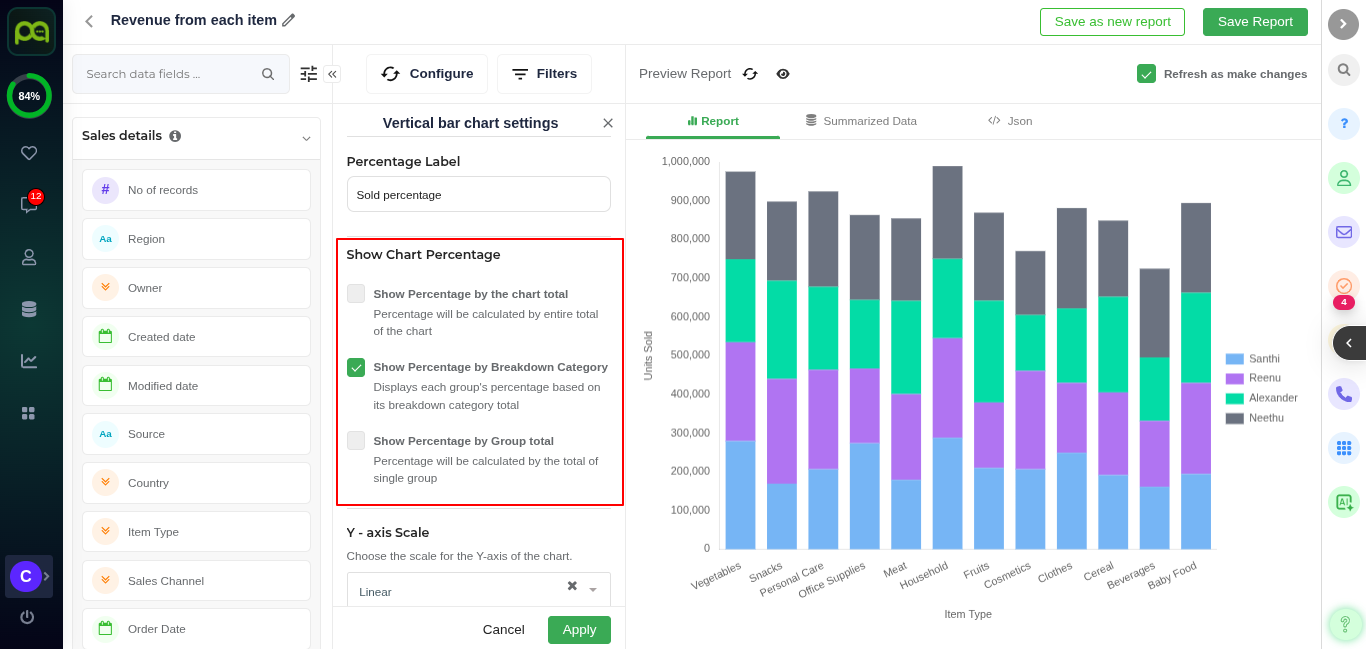This screenshot has width=1366, height=649.
Task: Click the refresh icon next to Preview Report
Action: click(750, 74)
